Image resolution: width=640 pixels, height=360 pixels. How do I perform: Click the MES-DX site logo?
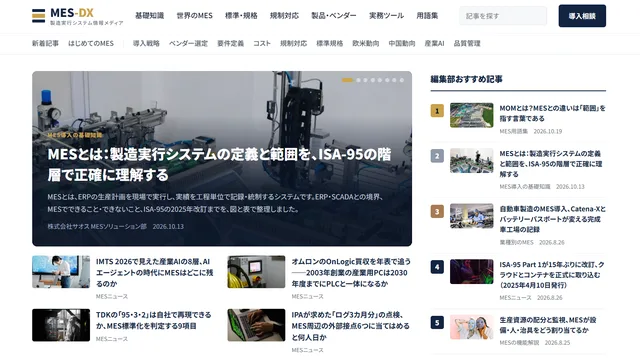click(77, 16)
